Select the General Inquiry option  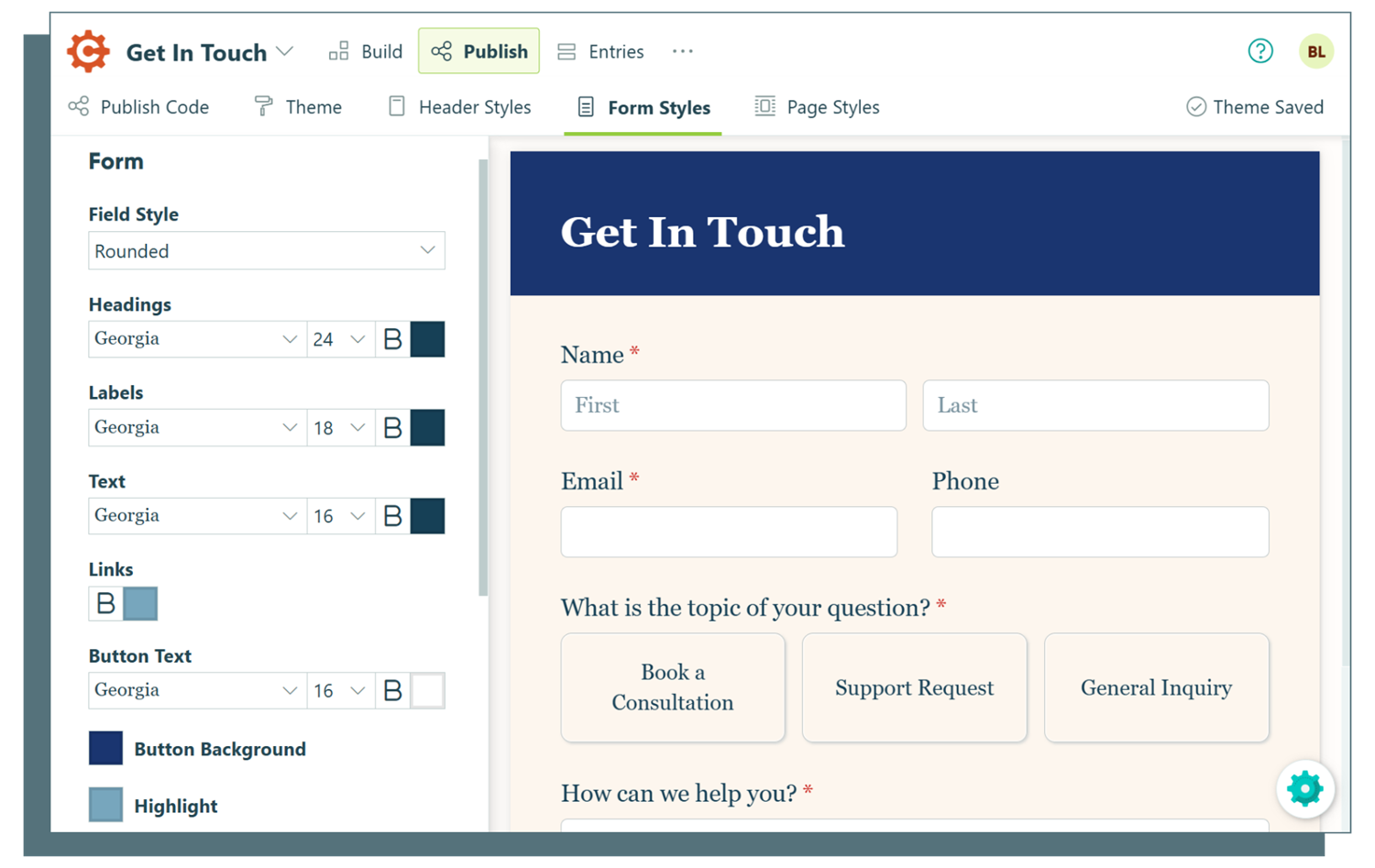(x=1156, y=687)
